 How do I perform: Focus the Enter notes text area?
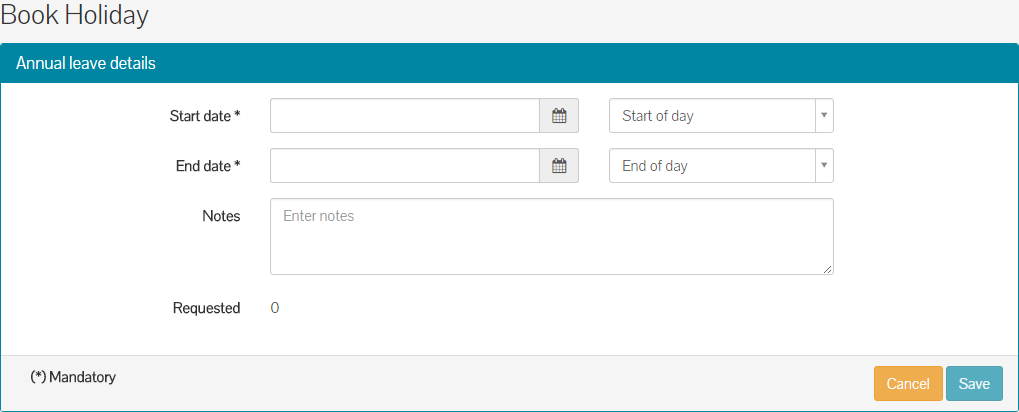click(550, 236)
